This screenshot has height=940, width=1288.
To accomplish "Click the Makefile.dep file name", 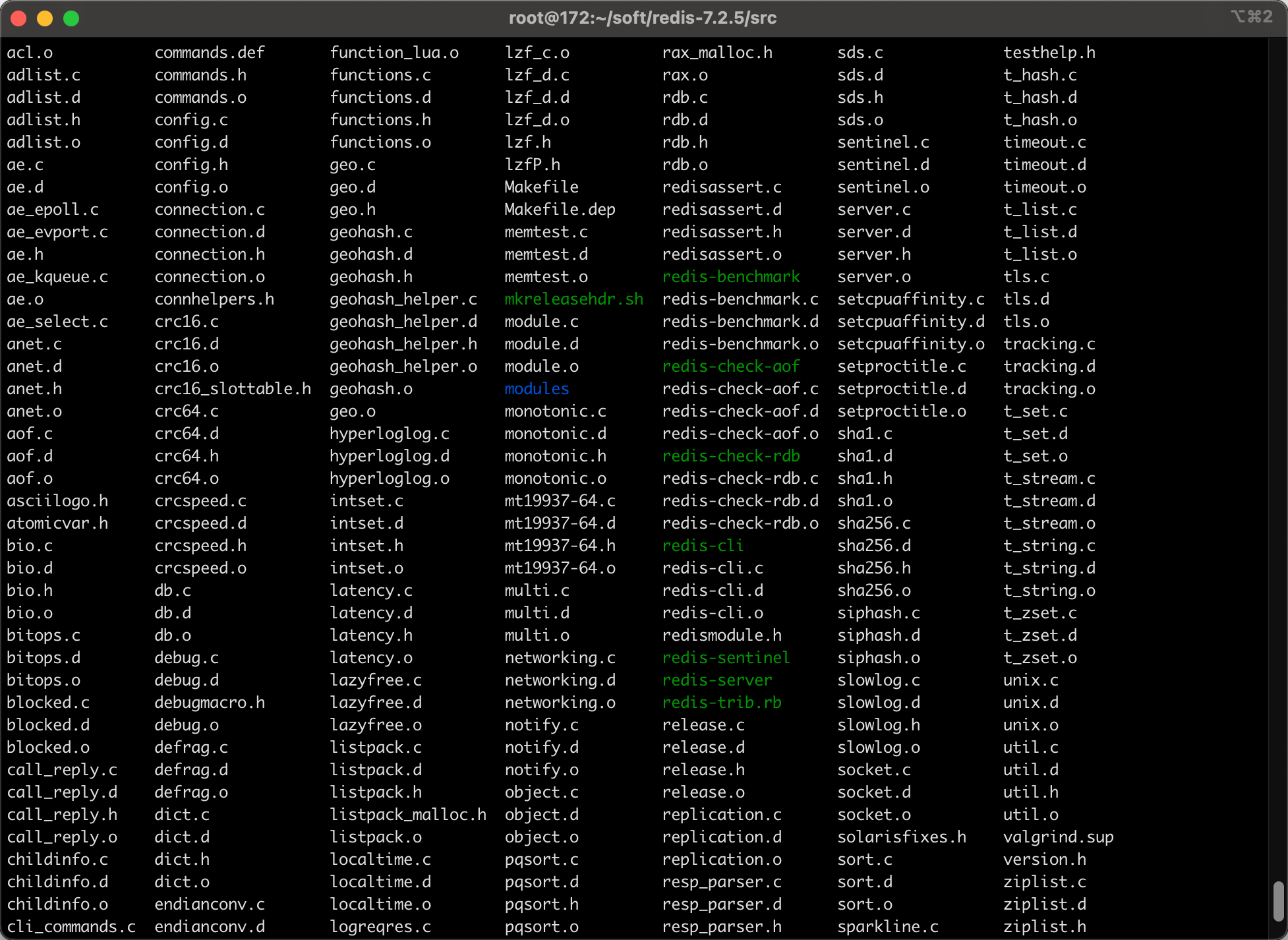I will [x=560, y=210].
